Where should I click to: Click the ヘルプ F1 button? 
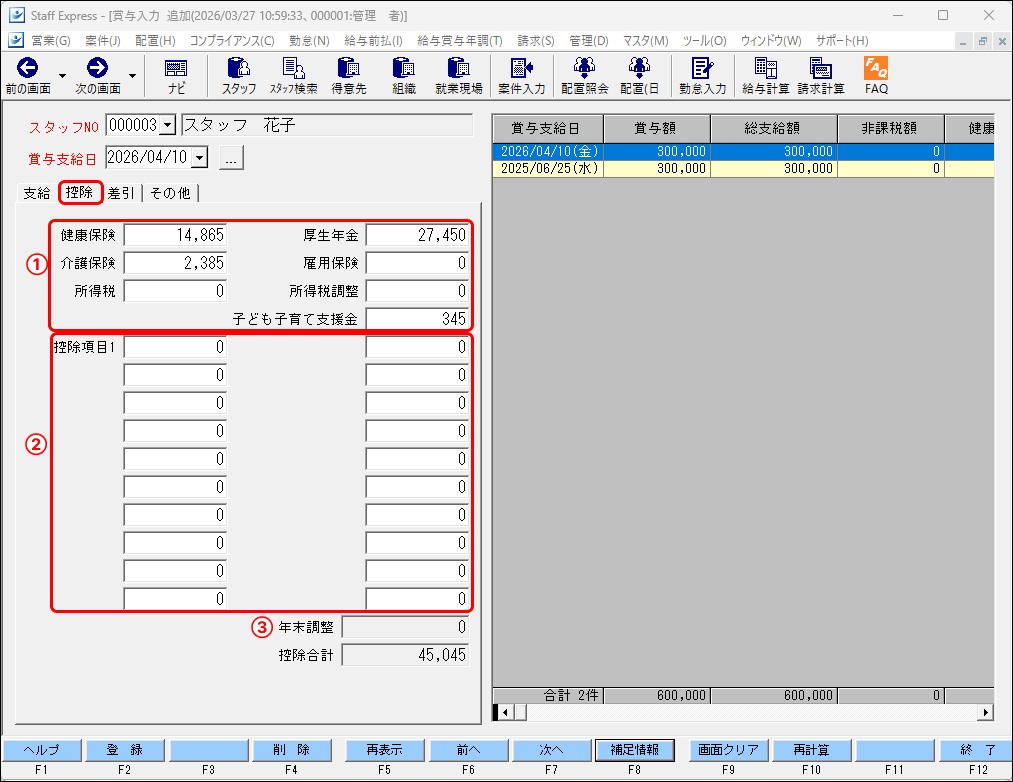coord(42,750)
